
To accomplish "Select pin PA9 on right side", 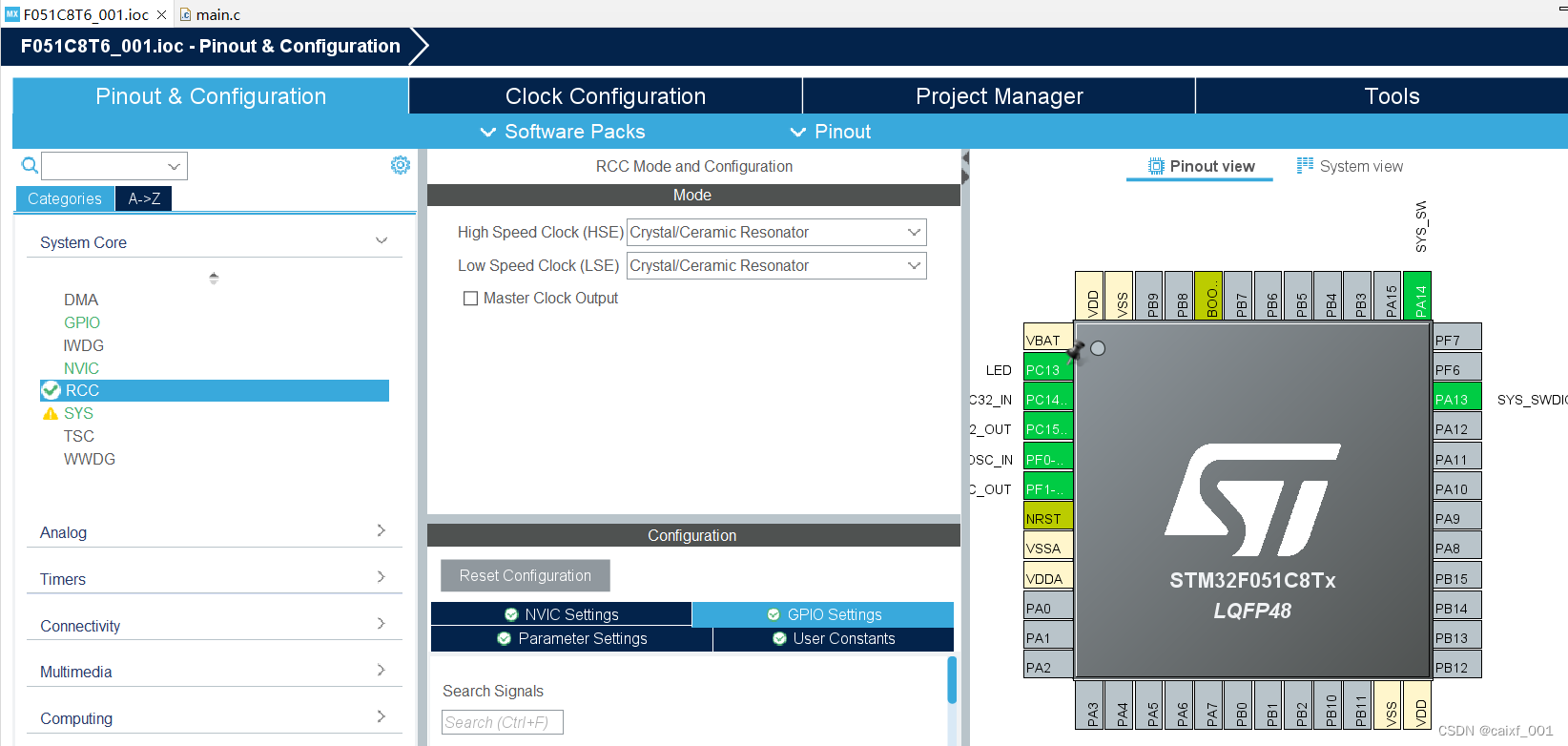I will (1457, 517).
